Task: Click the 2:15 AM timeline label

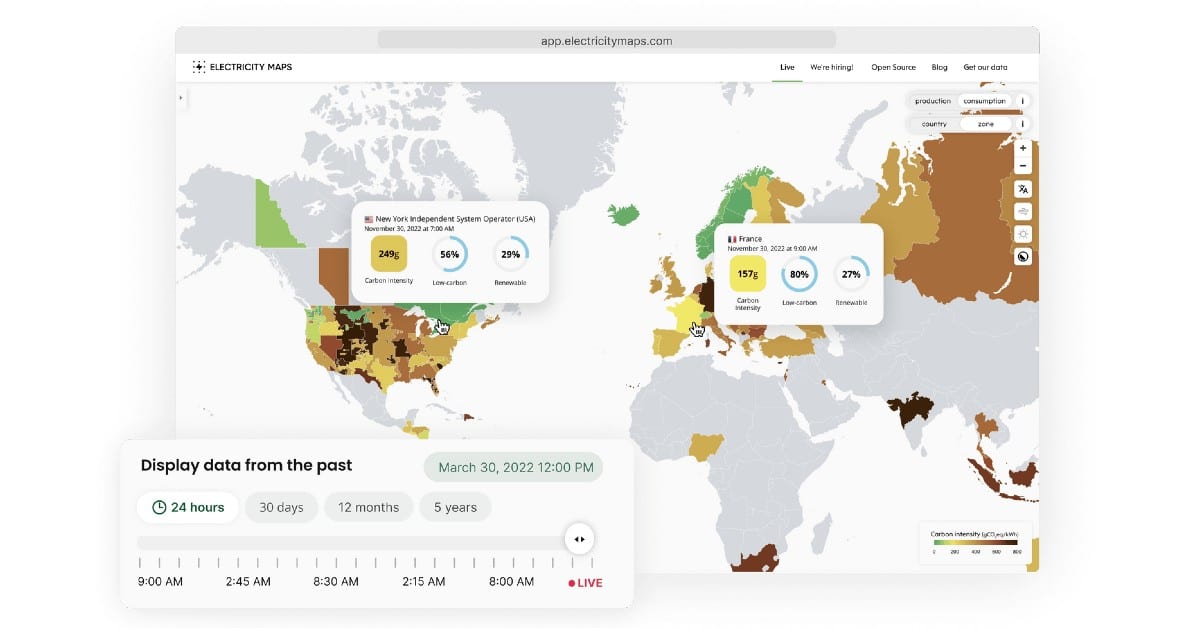Action: 425,581
